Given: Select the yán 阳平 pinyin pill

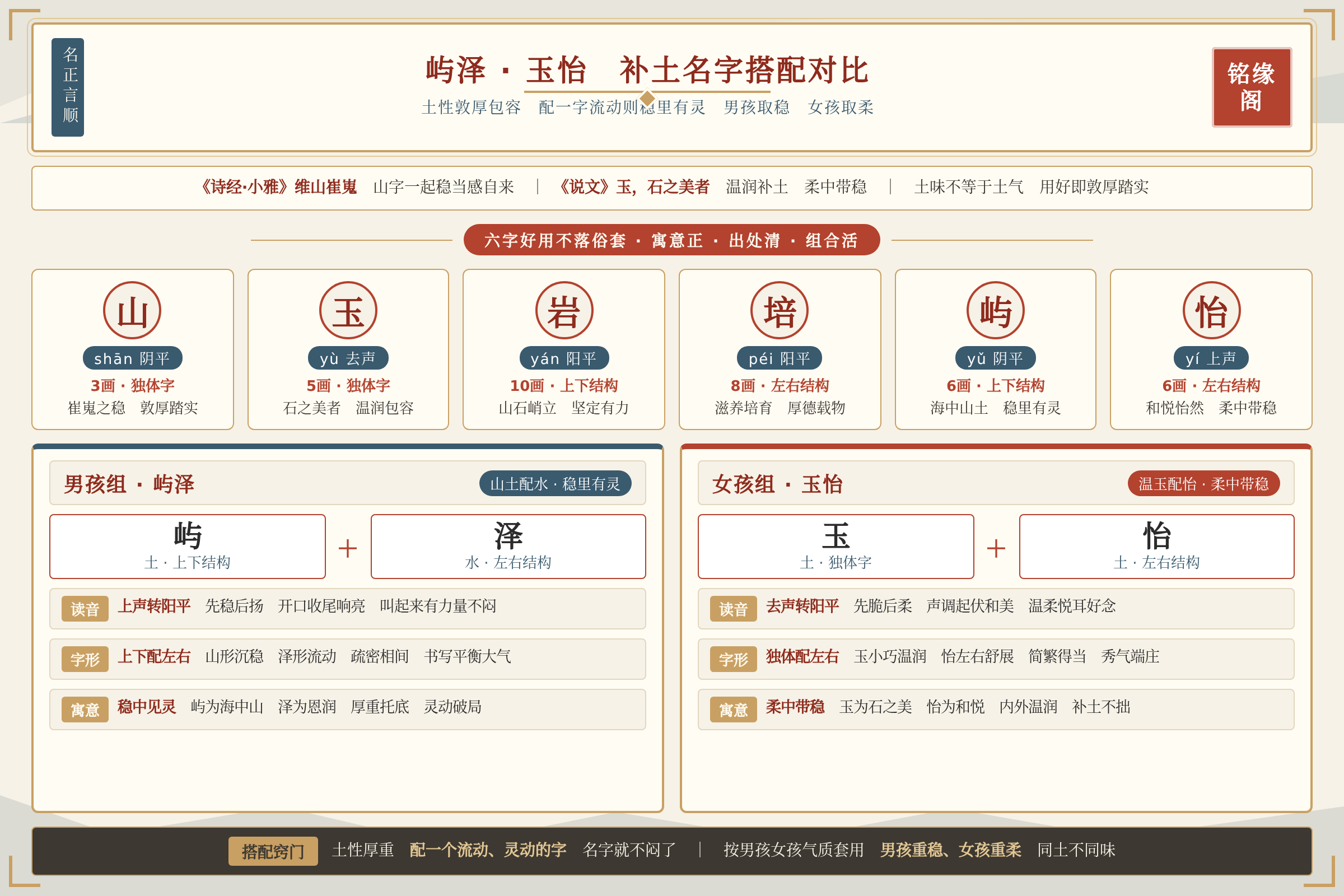Looking at the screenshot, I should coord(564,358).
